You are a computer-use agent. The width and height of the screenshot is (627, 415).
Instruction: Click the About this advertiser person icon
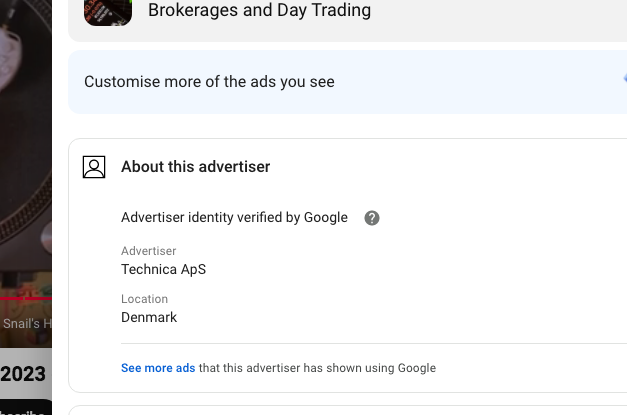coord(94,167)
